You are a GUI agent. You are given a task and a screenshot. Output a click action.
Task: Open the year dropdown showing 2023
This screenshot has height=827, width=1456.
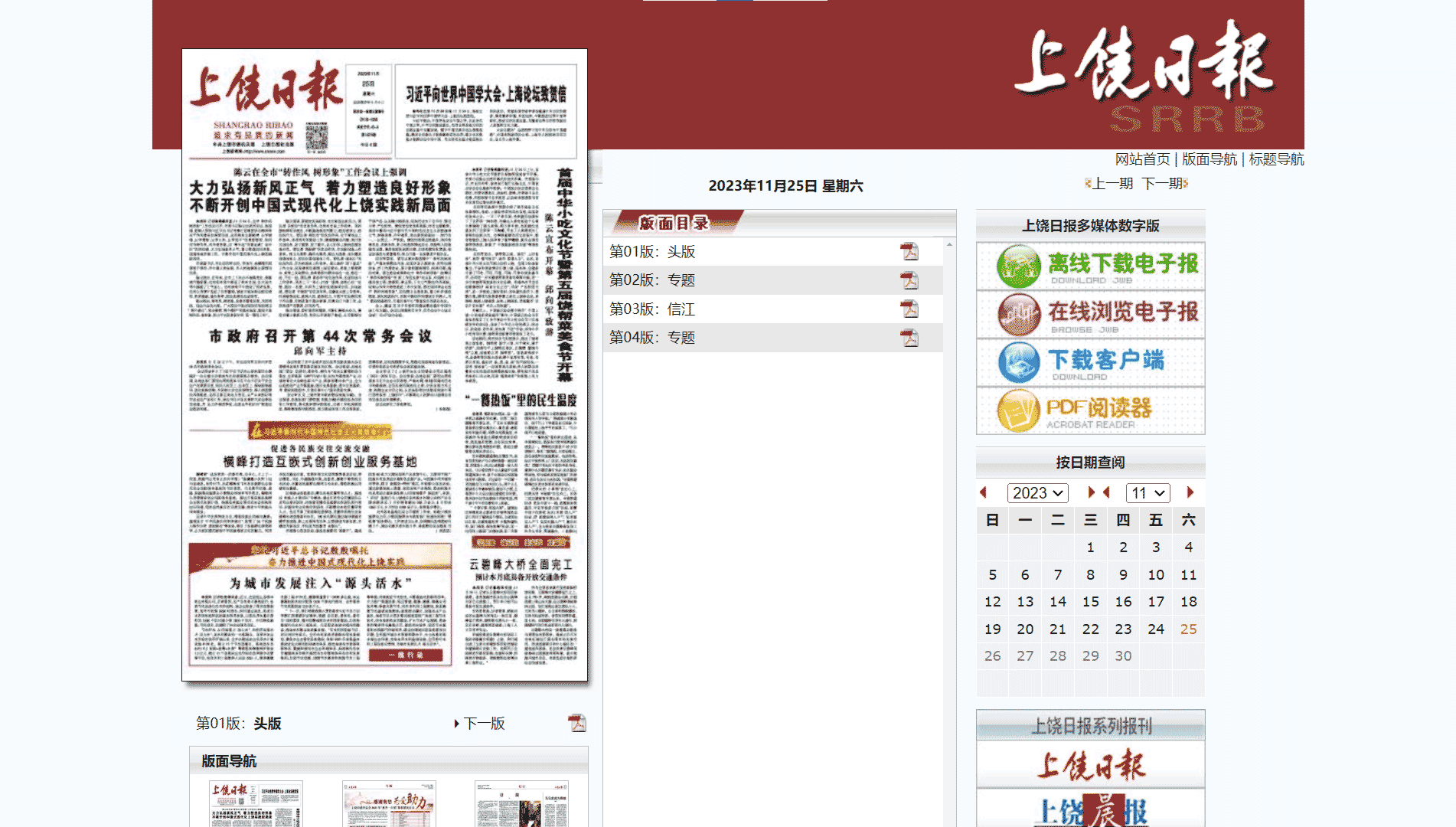pyautogui.click(x=1037, y=493)
